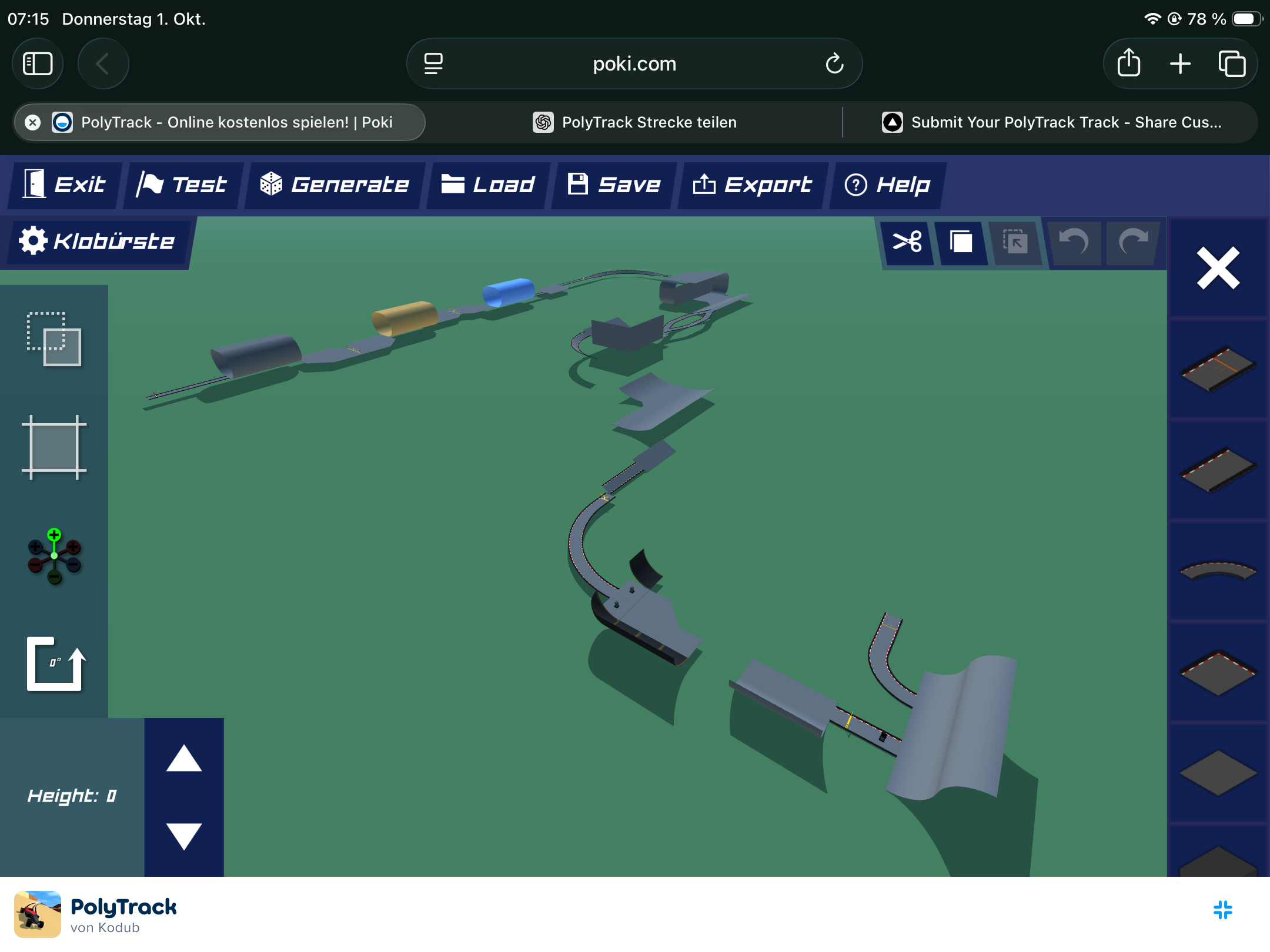The width and height of the screenshot is (1270, 952).
Task: Select the cut scissors tool
Action: tap(907, 242)
